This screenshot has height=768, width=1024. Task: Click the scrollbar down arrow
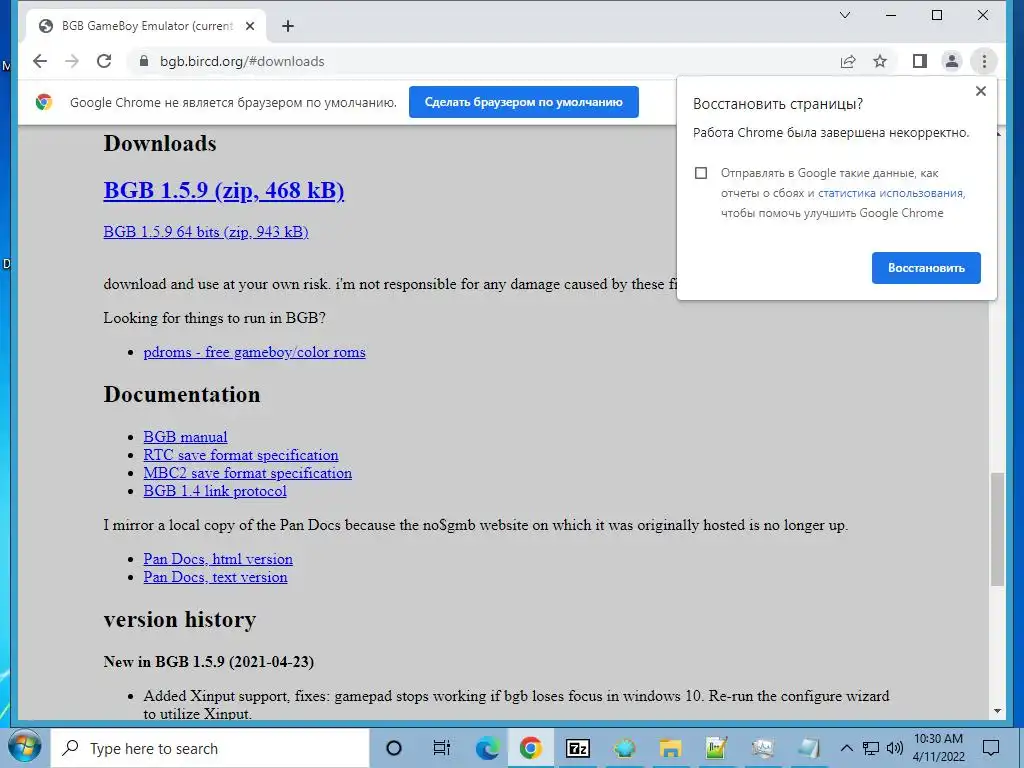point(997,711)
